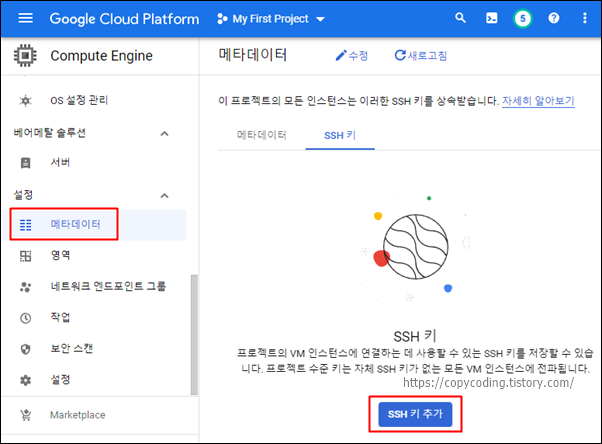
Task: Open 영역 in the sidebar
Action: tap(60, 255)
